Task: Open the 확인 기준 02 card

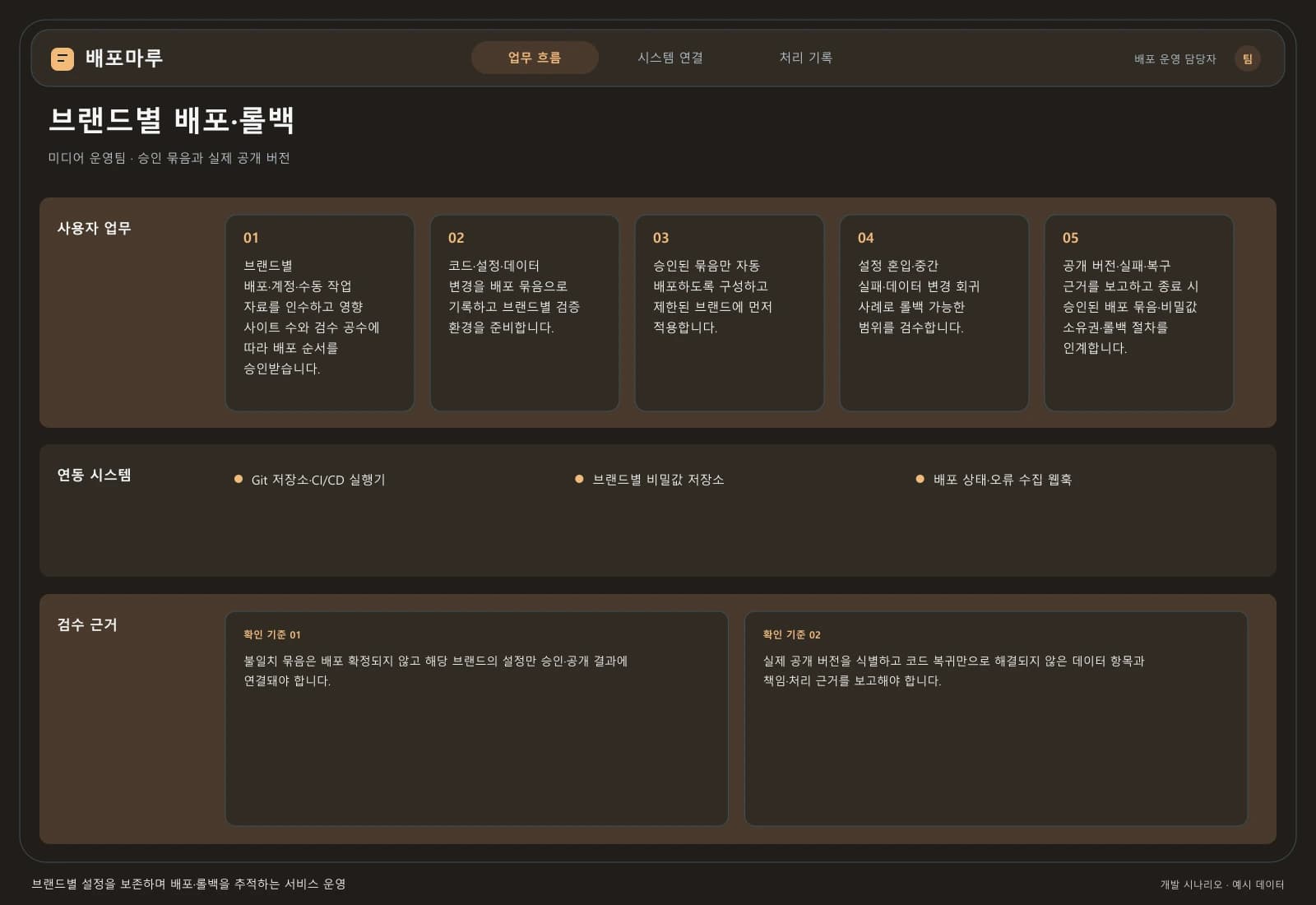Action: [996, 718]
